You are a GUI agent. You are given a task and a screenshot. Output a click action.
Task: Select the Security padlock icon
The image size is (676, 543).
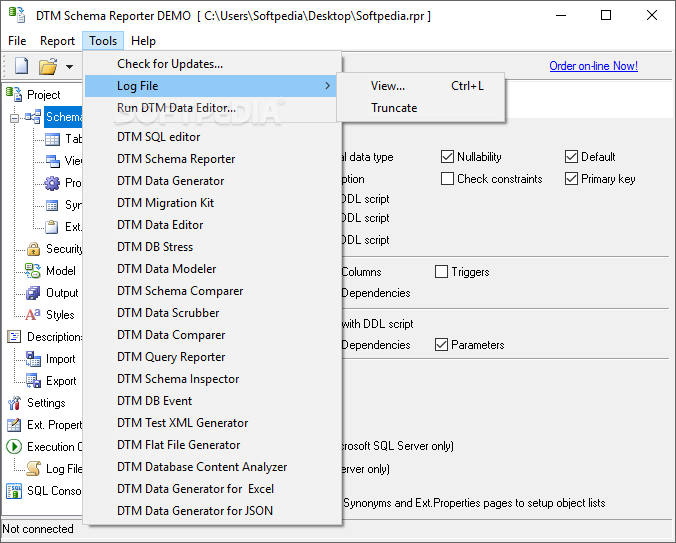click(x=33, y=249)
